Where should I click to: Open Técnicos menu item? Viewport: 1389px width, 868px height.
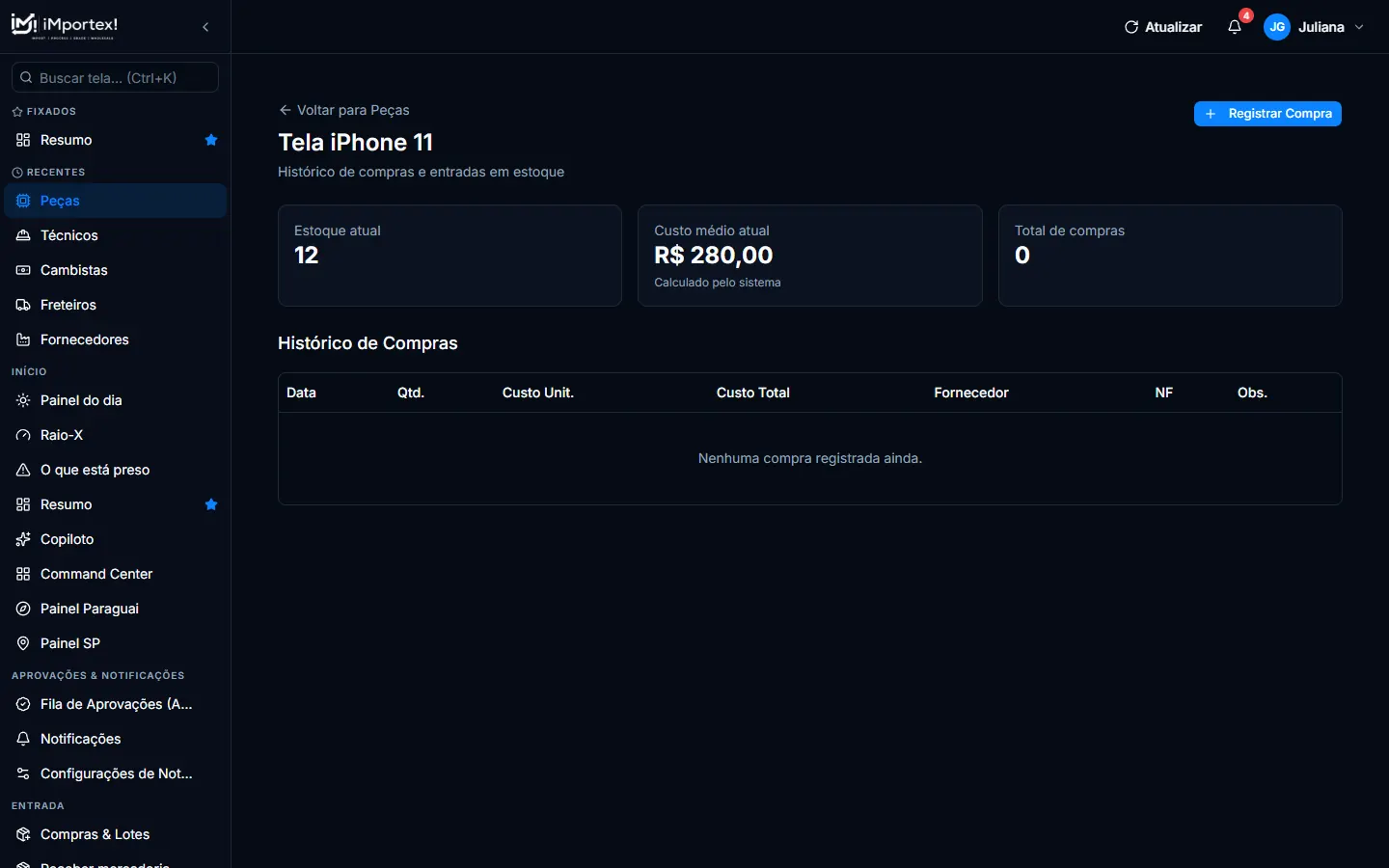point(115,235)
